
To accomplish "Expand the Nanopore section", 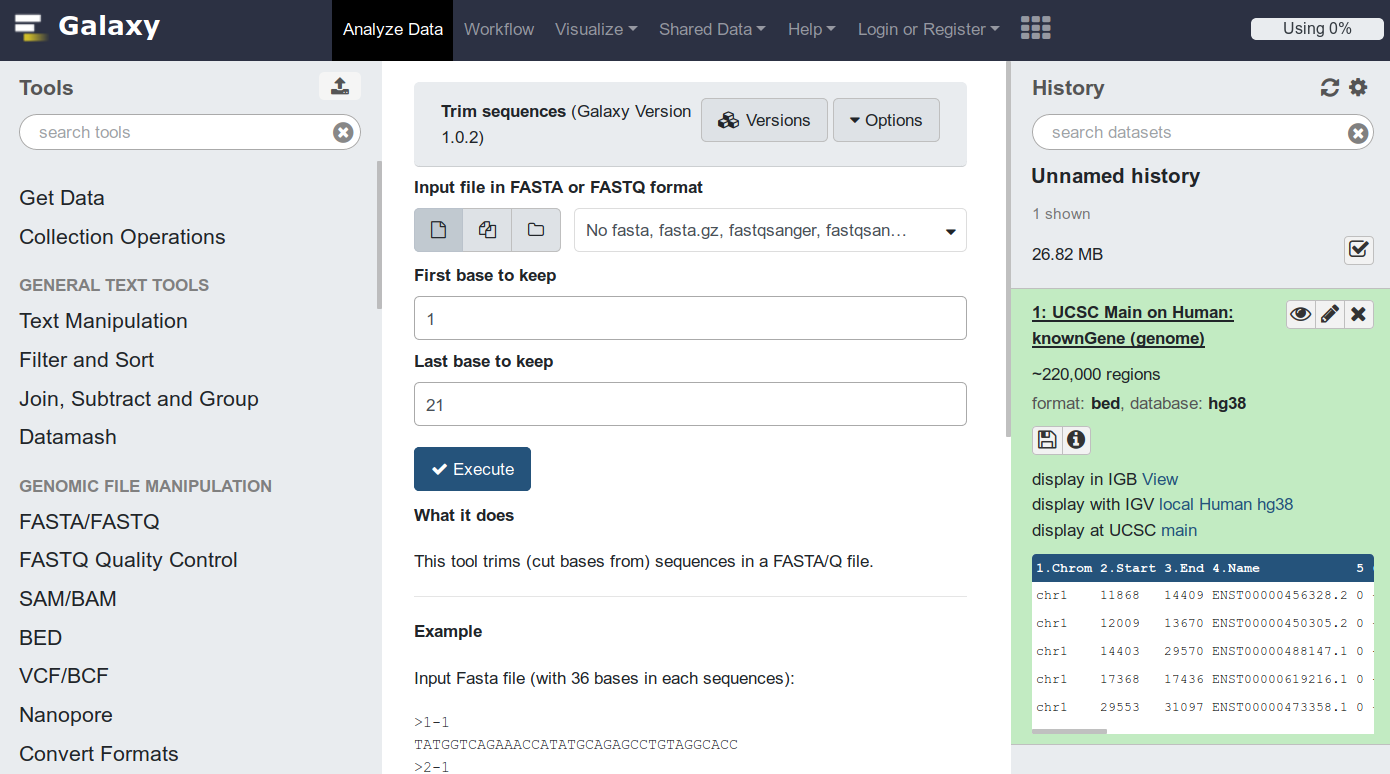I will [66, 715].
